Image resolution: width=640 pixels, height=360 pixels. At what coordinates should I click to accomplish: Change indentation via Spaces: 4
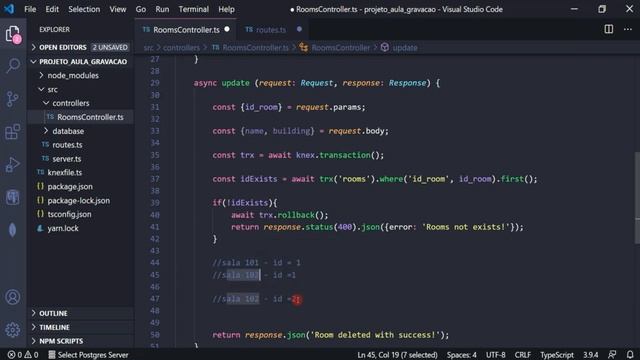pyautogui.click(x=462, y=355)
